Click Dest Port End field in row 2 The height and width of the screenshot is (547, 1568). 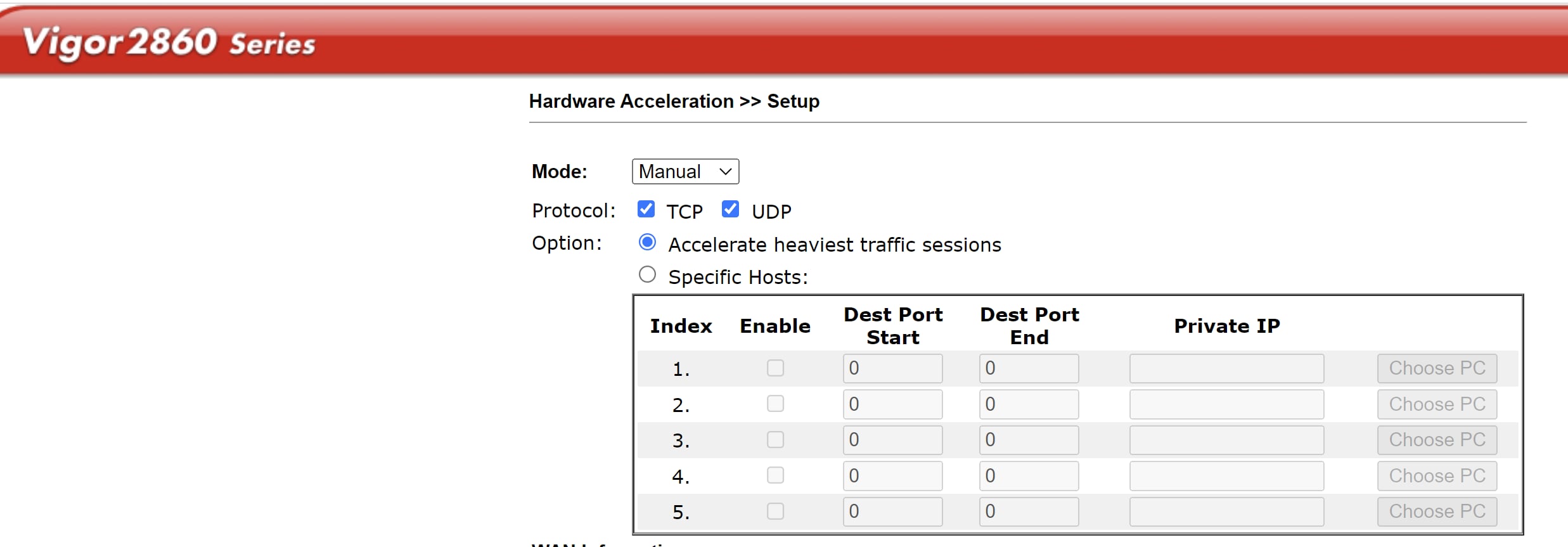tap(1029, 404)
